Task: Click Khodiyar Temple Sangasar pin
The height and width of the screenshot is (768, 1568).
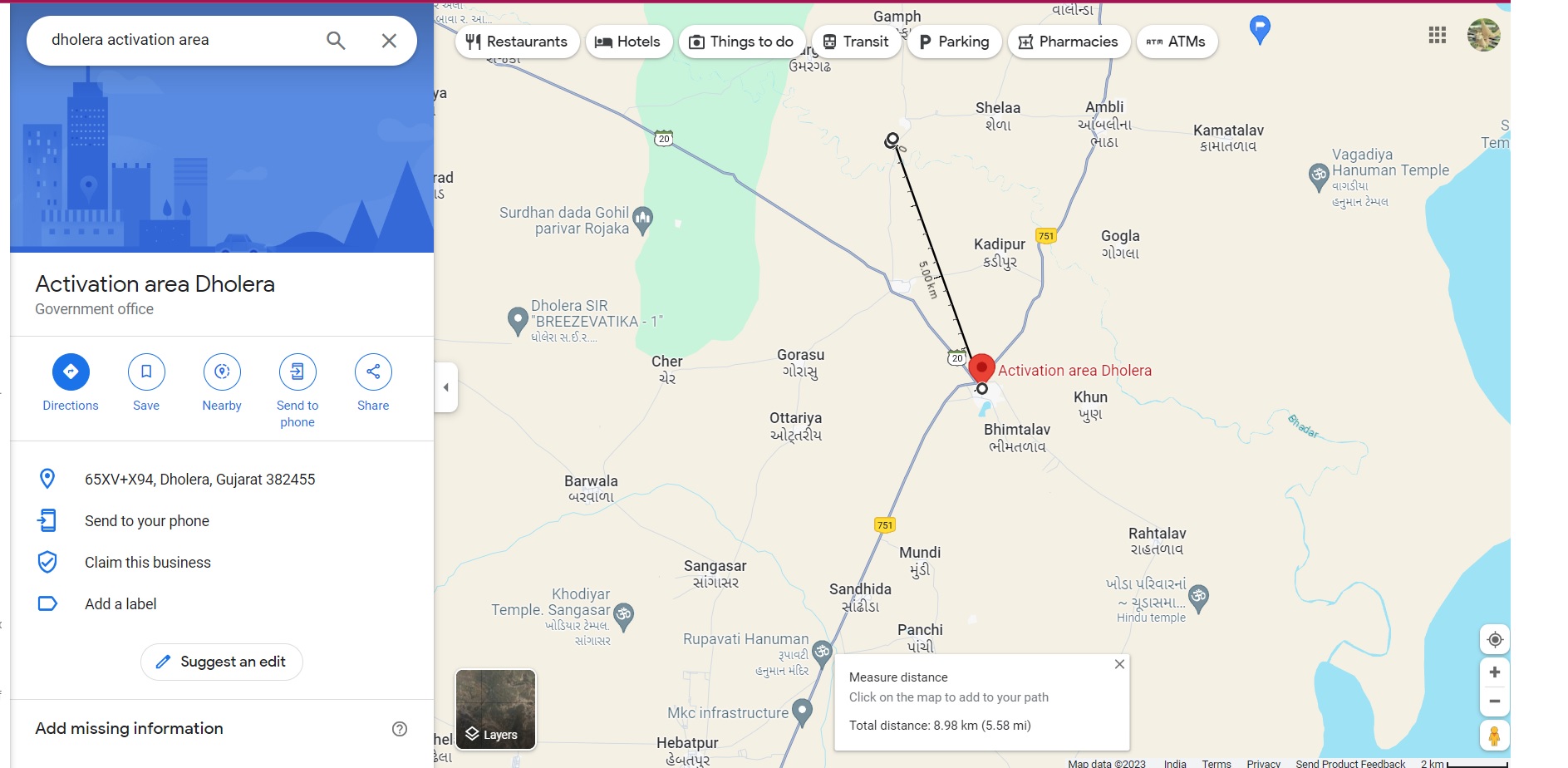Action: (x=623, y=617)
